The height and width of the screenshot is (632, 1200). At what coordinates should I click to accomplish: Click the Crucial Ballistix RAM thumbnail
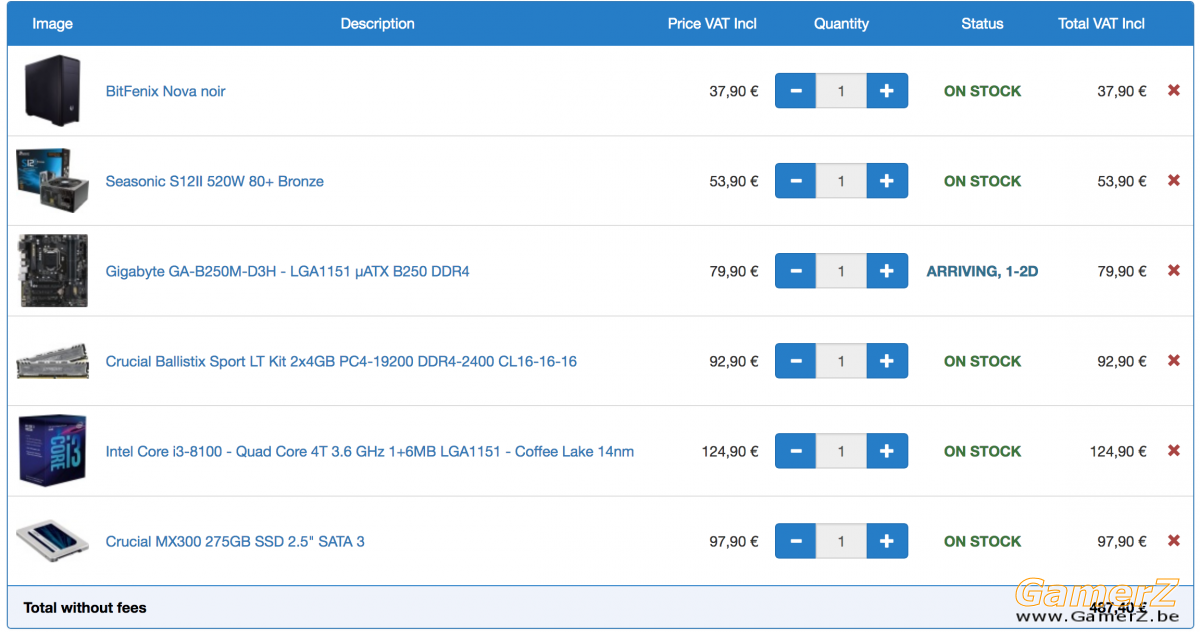(53, 361)
